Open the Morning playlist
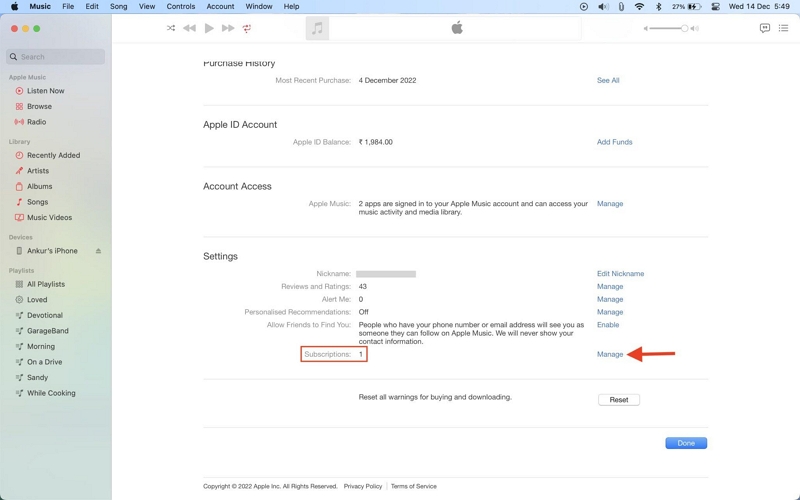The height and width of the screenshot is (500, 800). click(40, 346)
